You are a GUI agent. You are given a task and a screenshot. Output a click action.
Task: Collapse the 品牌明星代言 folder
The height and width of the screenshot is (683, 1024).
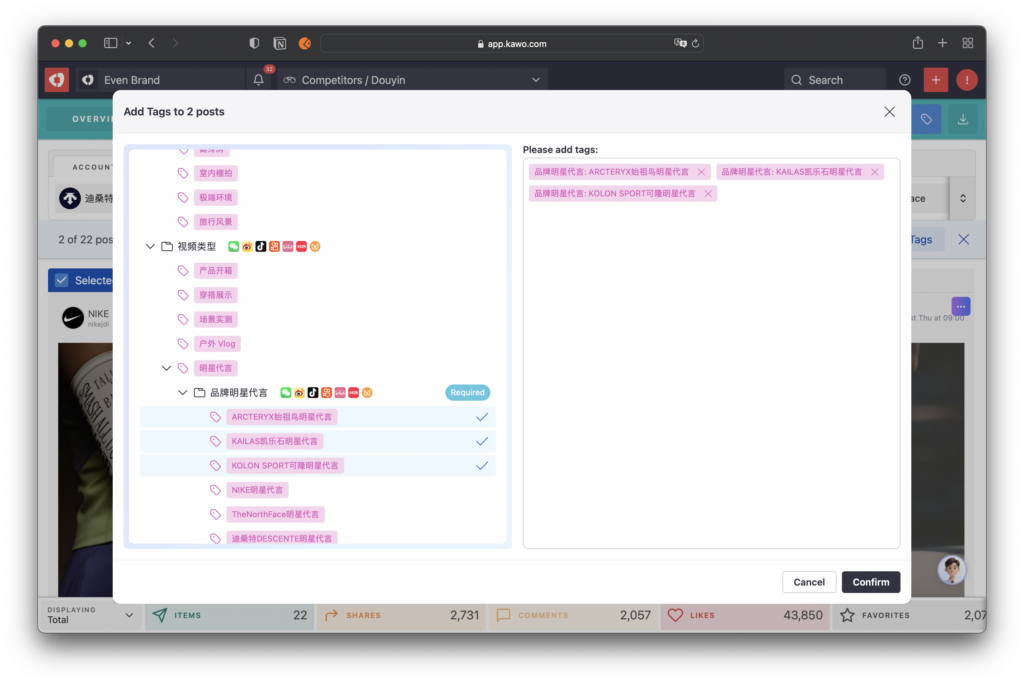click(183, 393)
